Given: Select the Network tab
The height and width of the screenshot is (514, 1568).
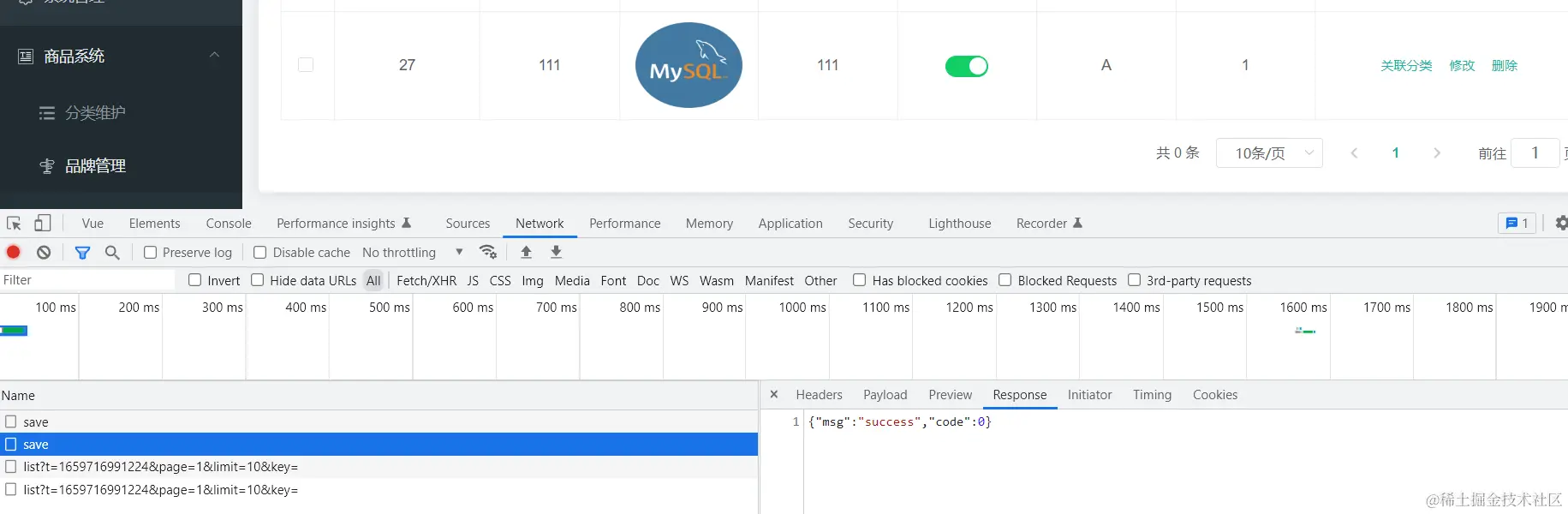Looking at the screenshot, I should [x=540, y=224].
